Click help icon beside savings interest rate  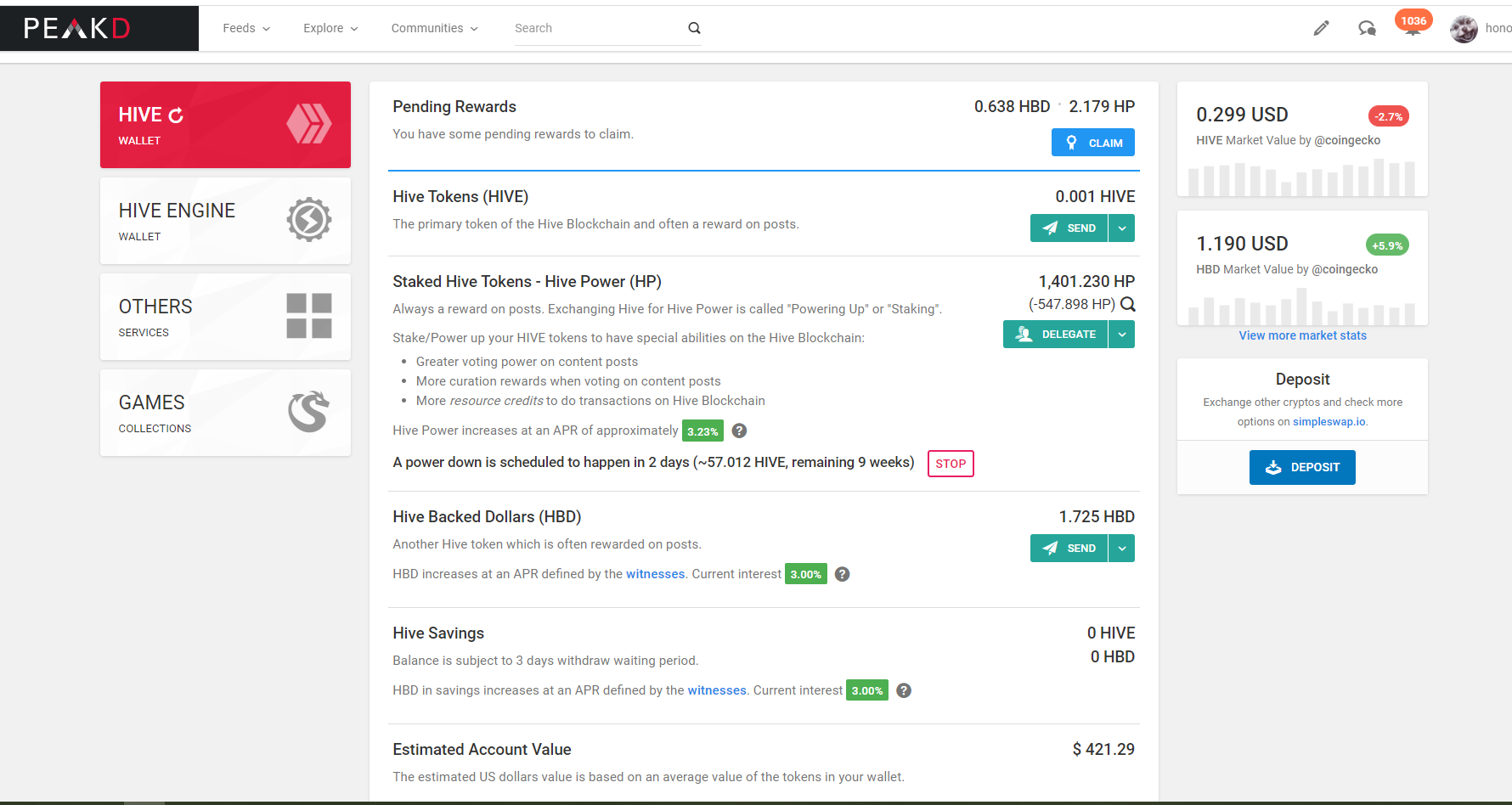(x=904, y=690)
